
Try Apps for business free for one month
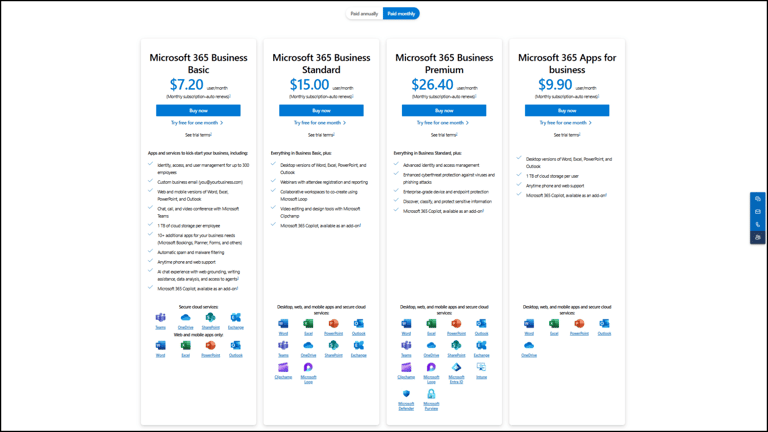tap(566, 123)
